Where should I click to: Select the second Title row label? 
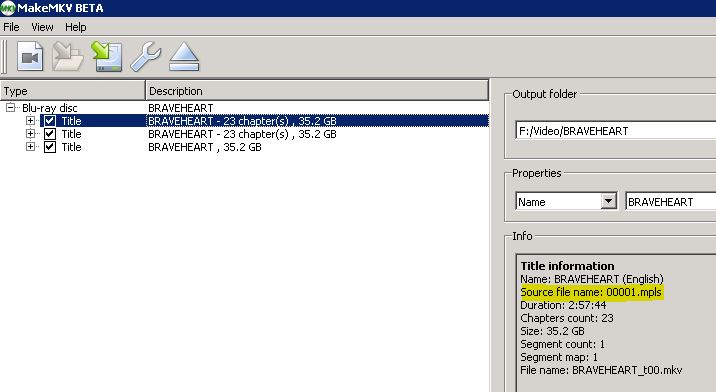coord(71,134)
